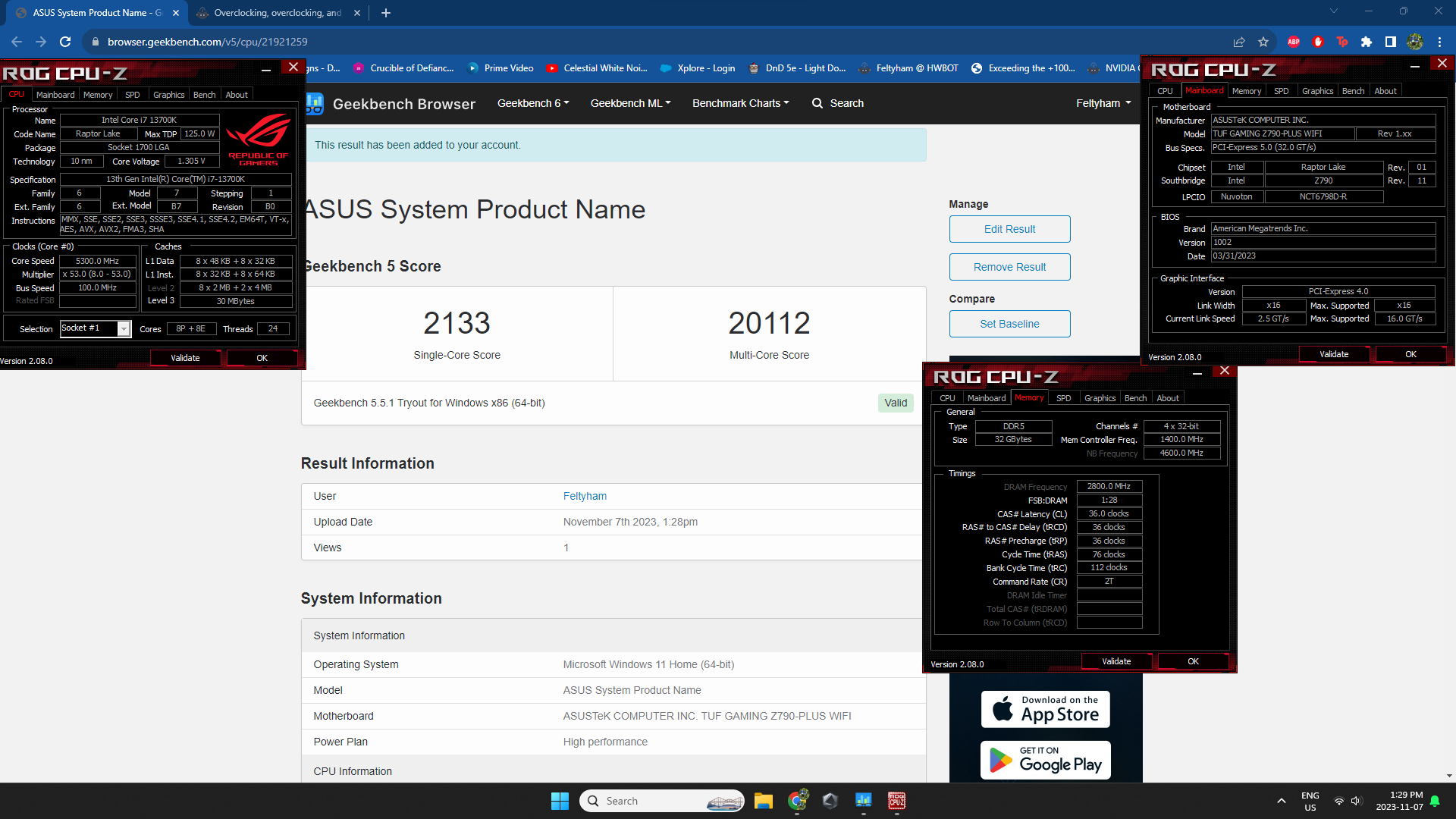The height and width of the screenshot is (819, 1456).
Task: Expand the Geekbench ML dropdown menu
Action: click(630, 103)
